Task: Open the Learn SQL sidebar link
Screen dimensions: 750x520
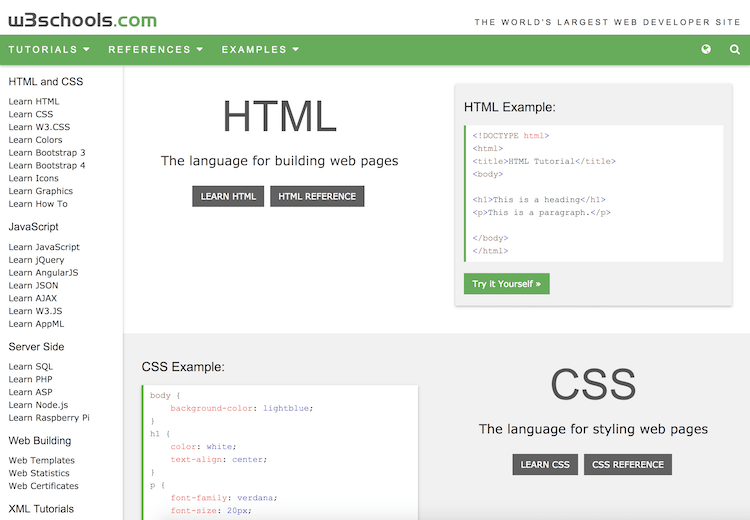Action: tap(31, 367)
